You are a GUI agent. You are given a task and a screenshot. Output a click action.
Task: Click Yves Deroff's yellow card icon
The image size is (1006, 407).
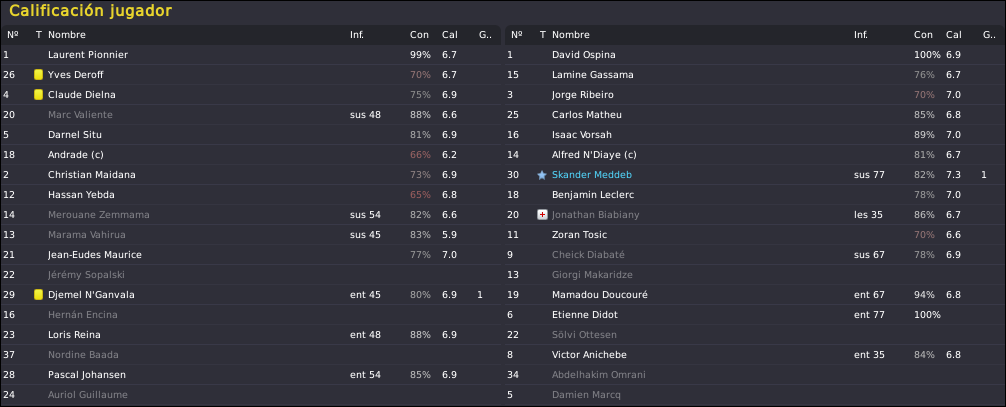click(38, 75)
